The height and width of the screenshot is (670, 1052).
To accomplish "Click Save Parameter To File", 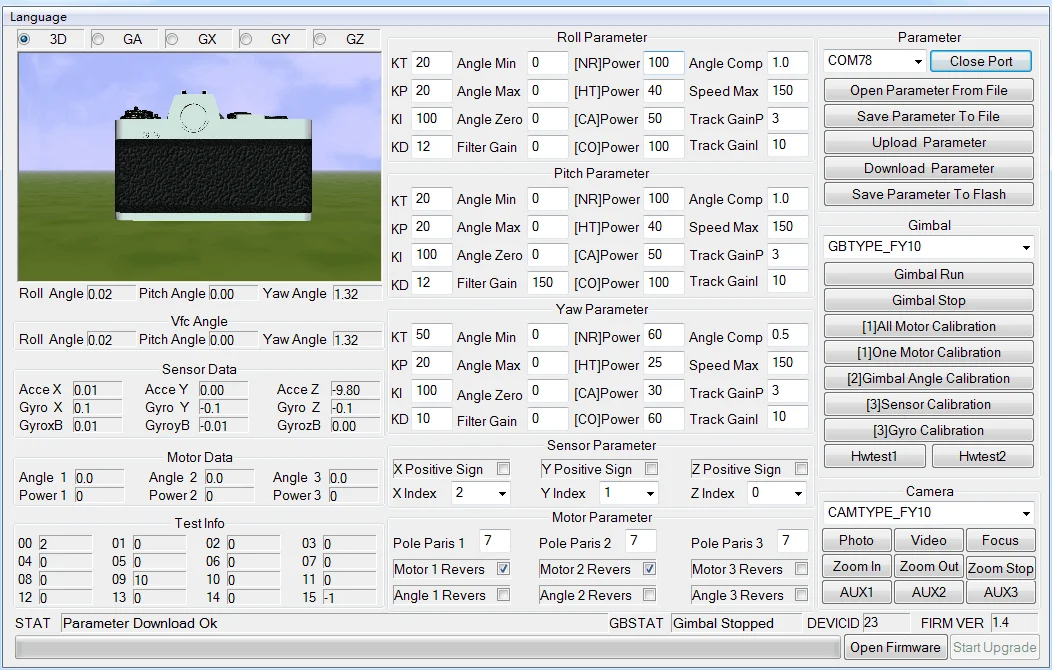I will coord(929,116).
